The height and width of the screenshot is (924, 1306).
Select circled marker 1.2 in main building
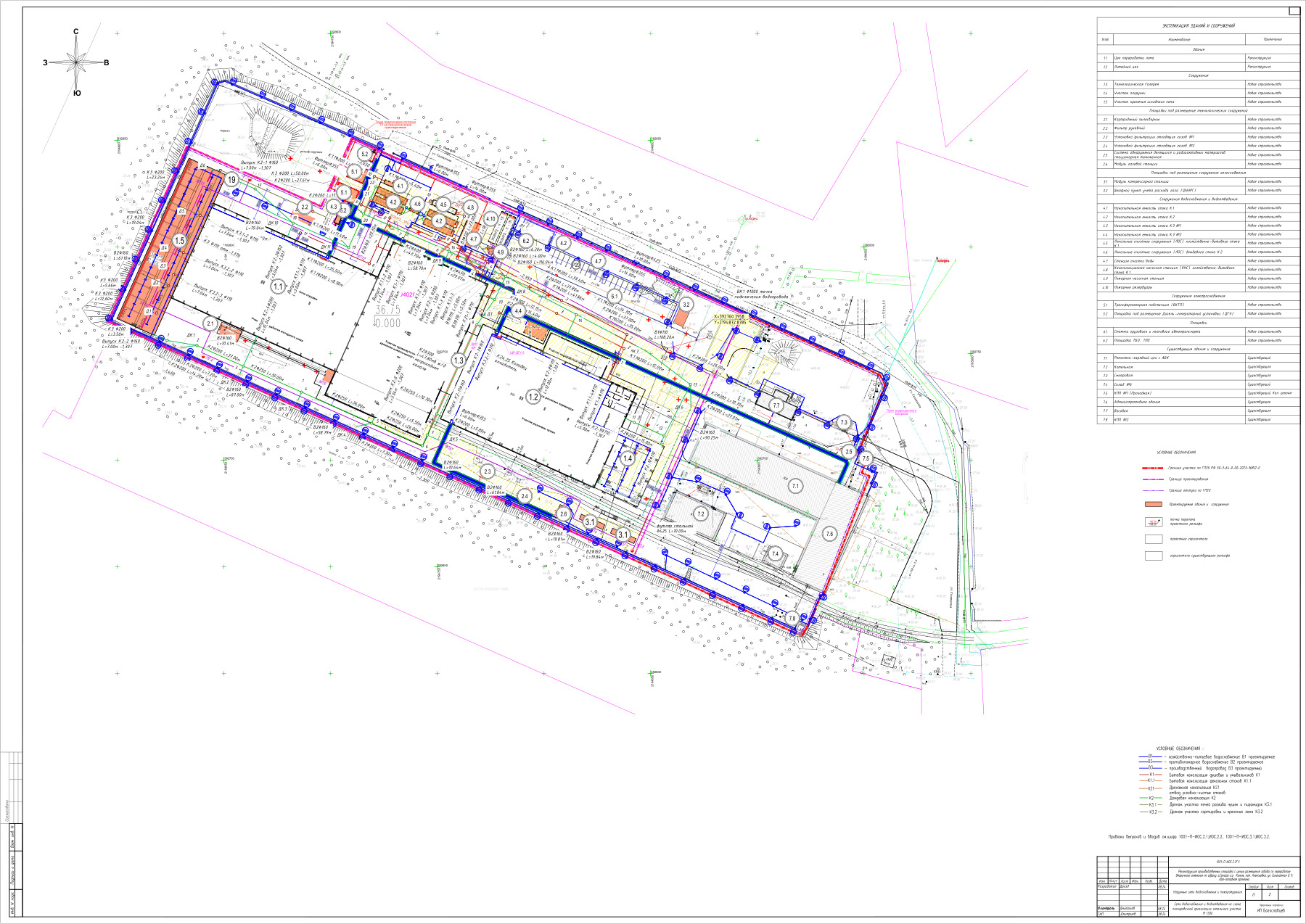tap(533, 397)
